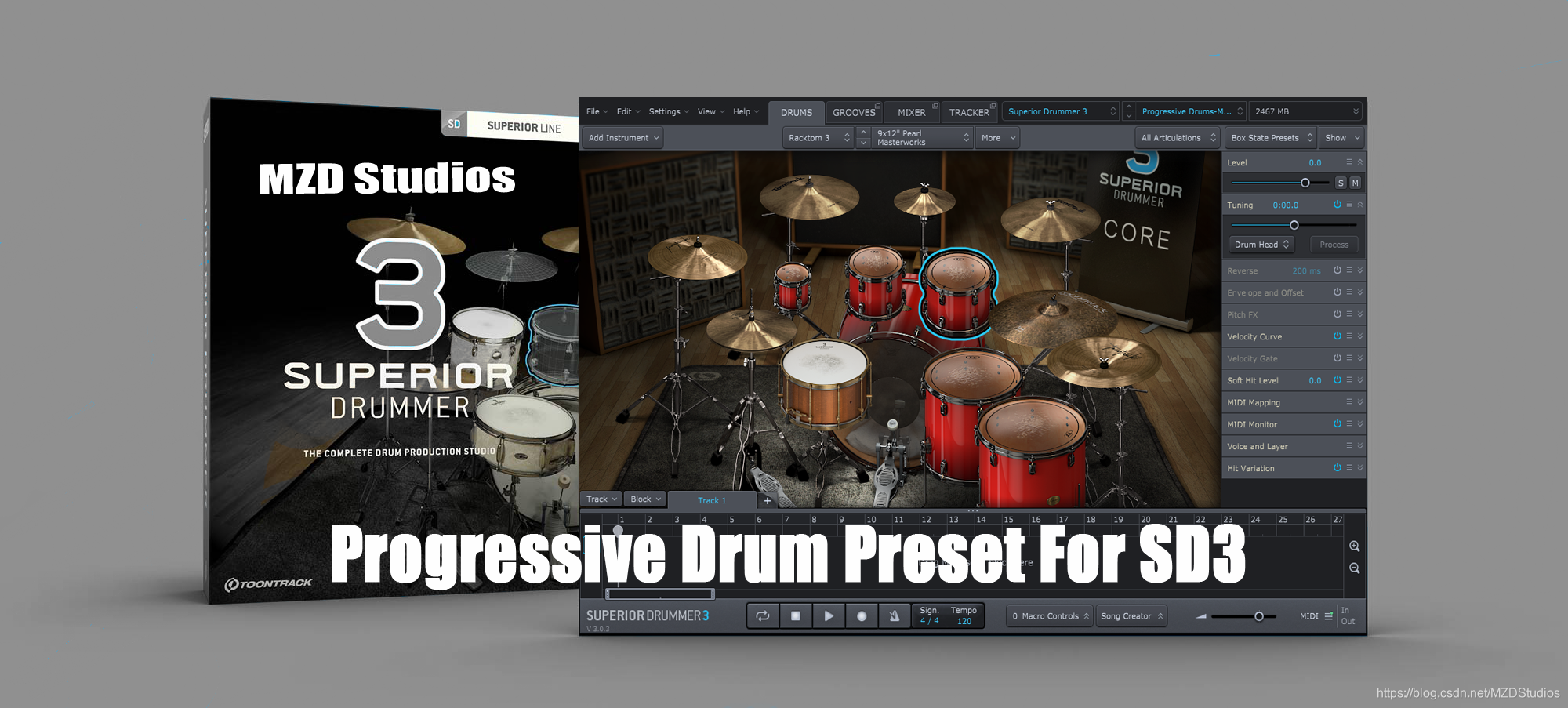Viewport: 1568px width, 708px height.
Task: Open the Tuning section menu icon
Action: [x=1349, y=205]
